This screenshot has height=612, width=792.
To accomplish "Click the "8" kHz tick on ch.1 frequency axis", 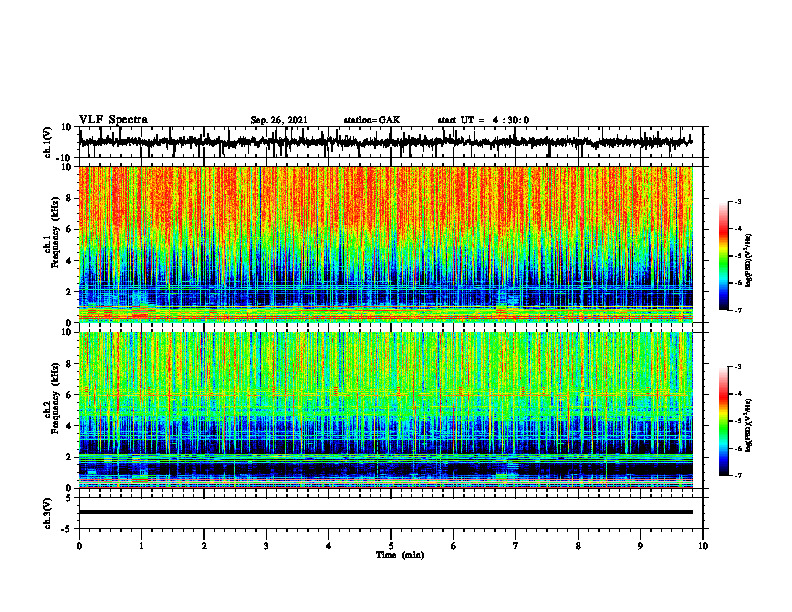I will [70, 198].
